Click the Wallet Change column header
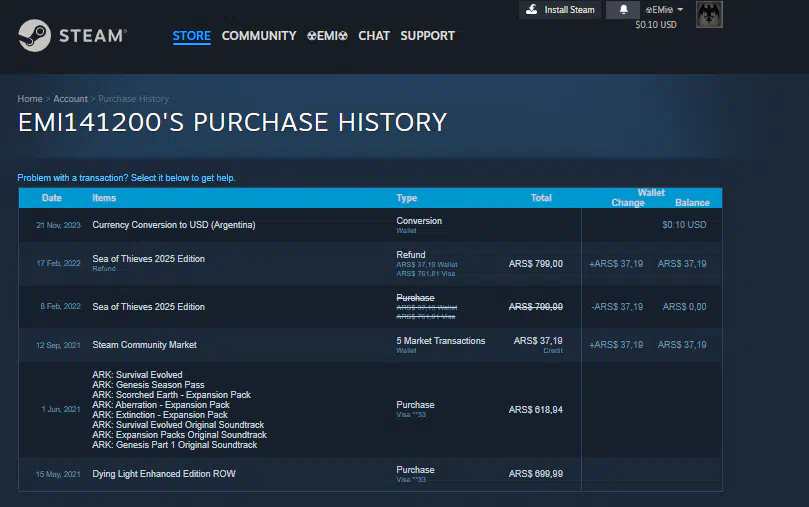 (x=628, y=203)
